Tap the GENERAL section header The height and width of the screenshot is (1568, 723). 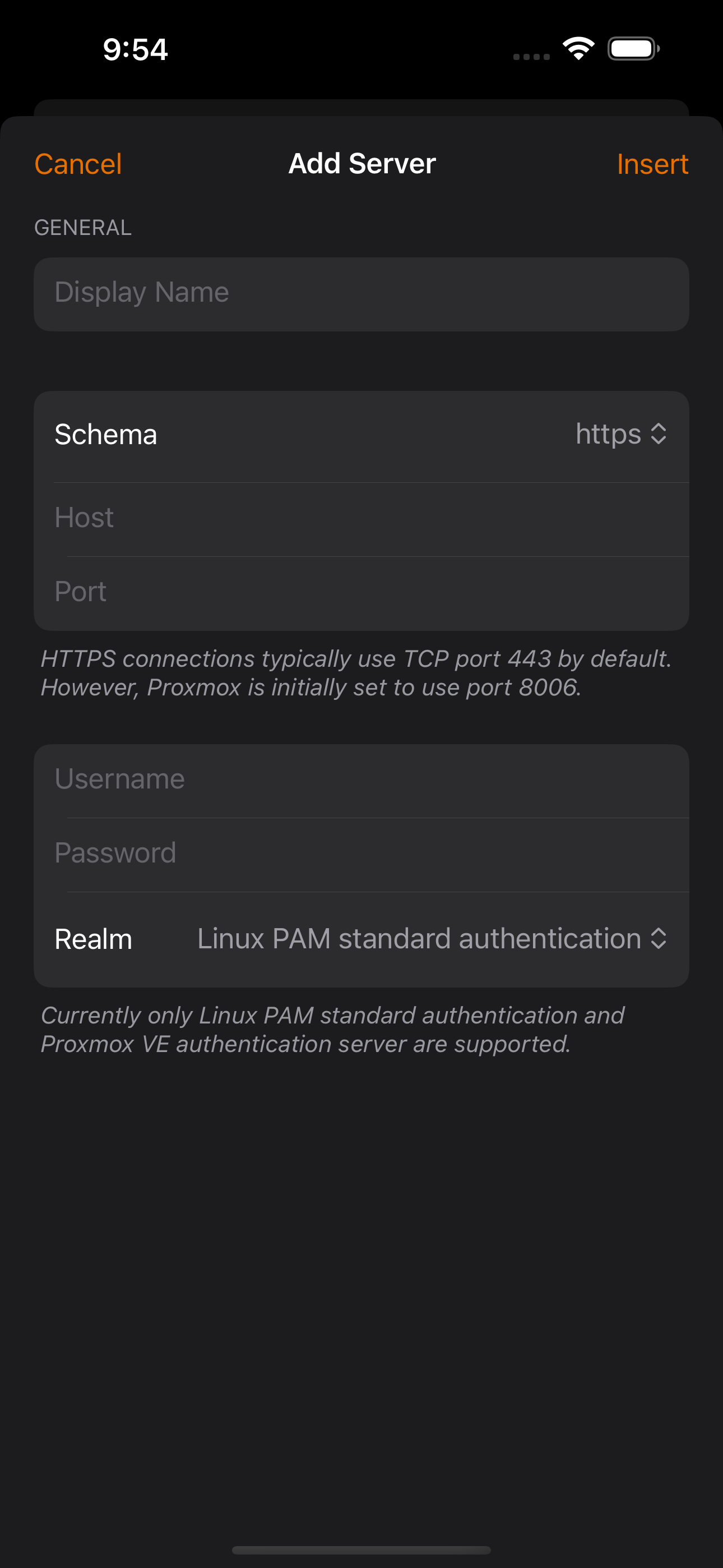point(83,228)
